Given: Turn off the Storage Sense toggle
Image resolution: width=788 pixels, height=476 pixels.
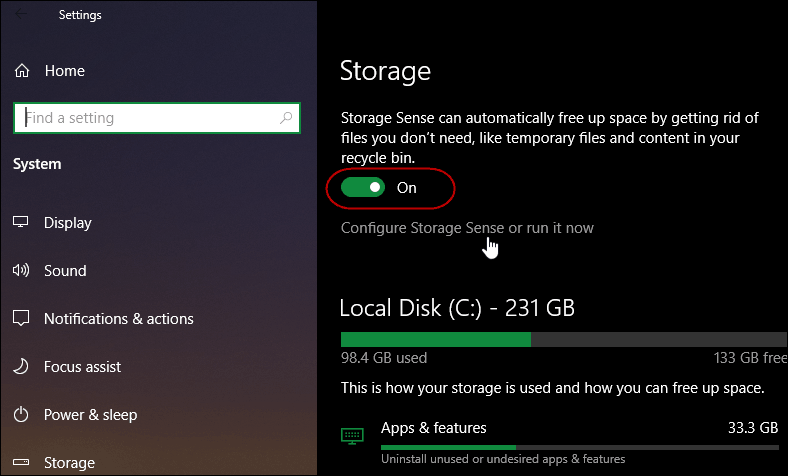Looking at the screenshot, I should [363, 187].
